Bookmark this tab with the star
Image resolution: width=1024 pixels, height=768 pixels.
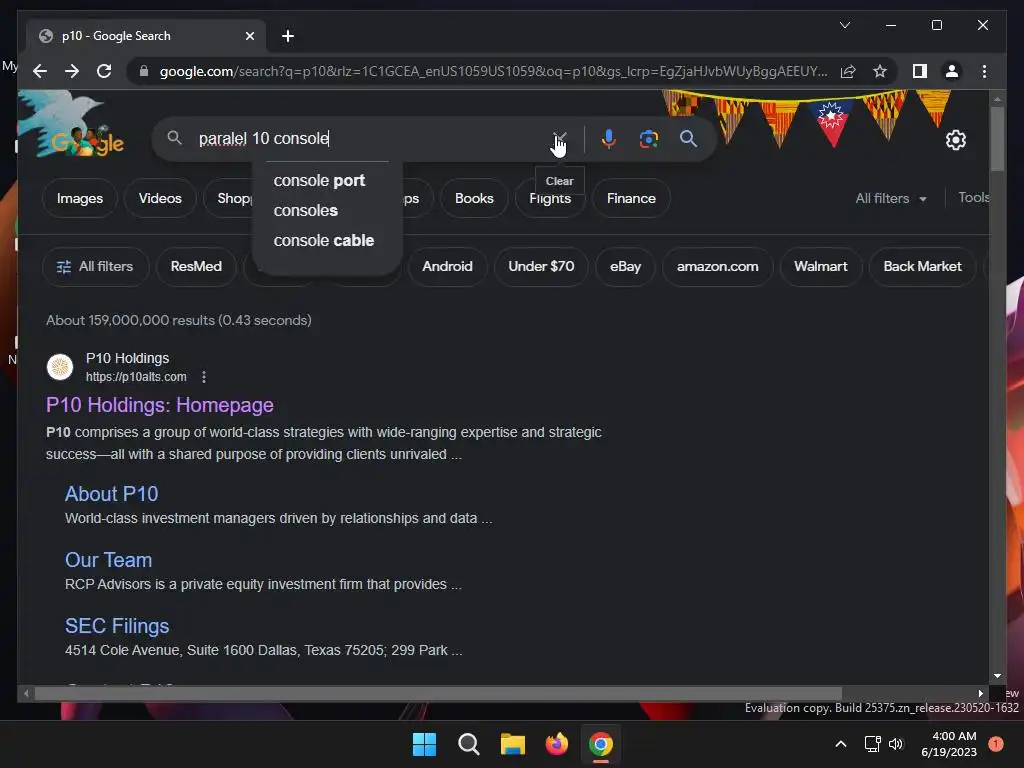[880, 71]
